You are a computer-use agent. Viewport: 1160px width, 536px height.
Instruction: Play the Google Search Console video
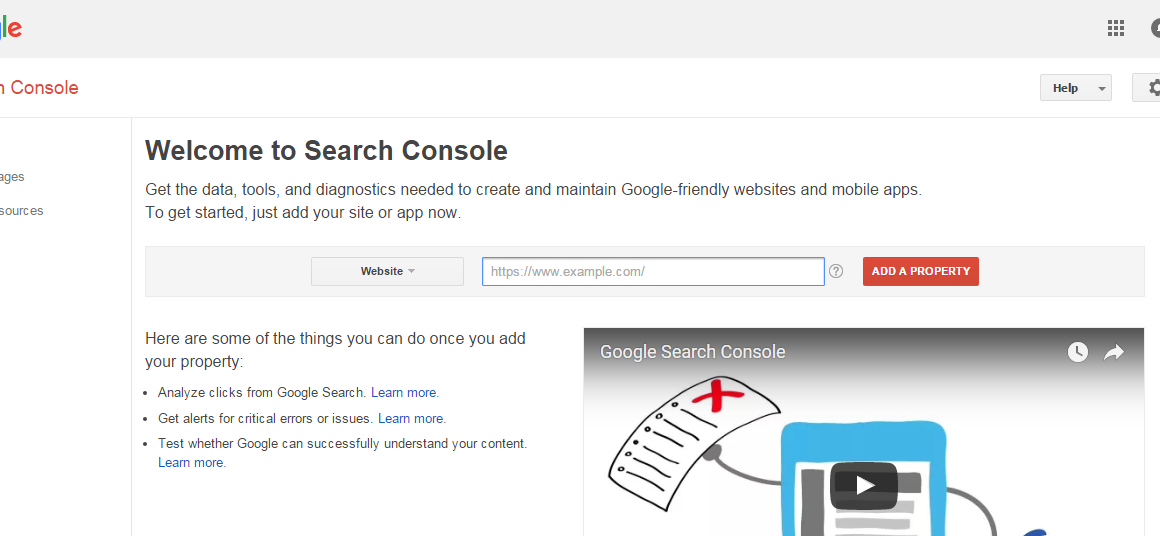pyautogui.click(x=864, y=485)
